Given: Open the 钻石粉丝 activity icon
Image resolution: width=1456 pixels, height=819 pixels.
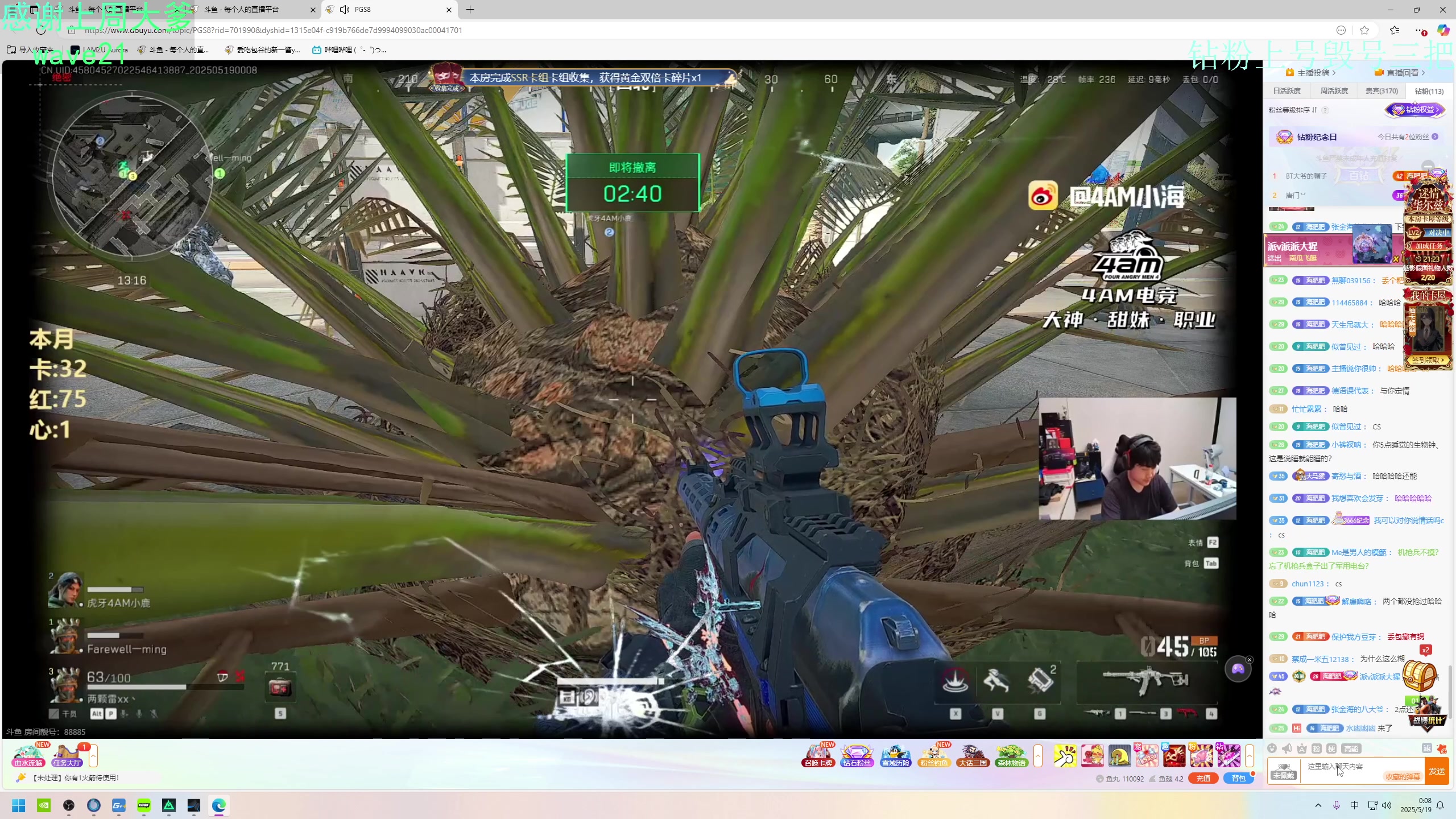Looking at the screenshot, I should [857, 756].
